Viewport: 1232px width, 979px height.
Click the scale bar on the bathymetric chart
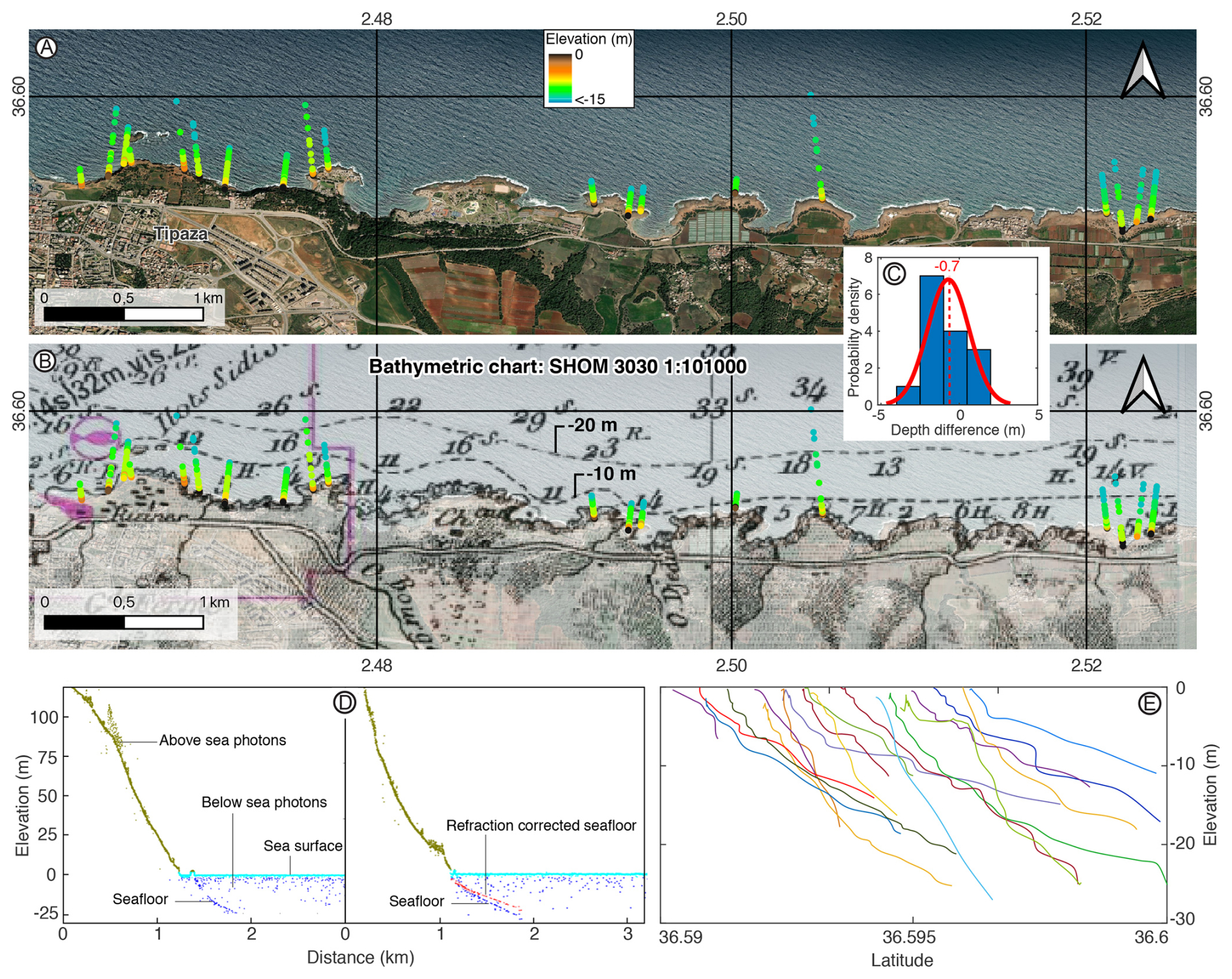[x=124, y=622]
